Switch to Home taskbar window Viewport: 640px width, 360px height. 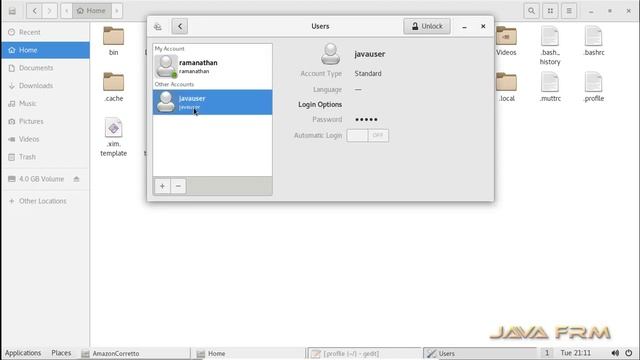(250, 353)
